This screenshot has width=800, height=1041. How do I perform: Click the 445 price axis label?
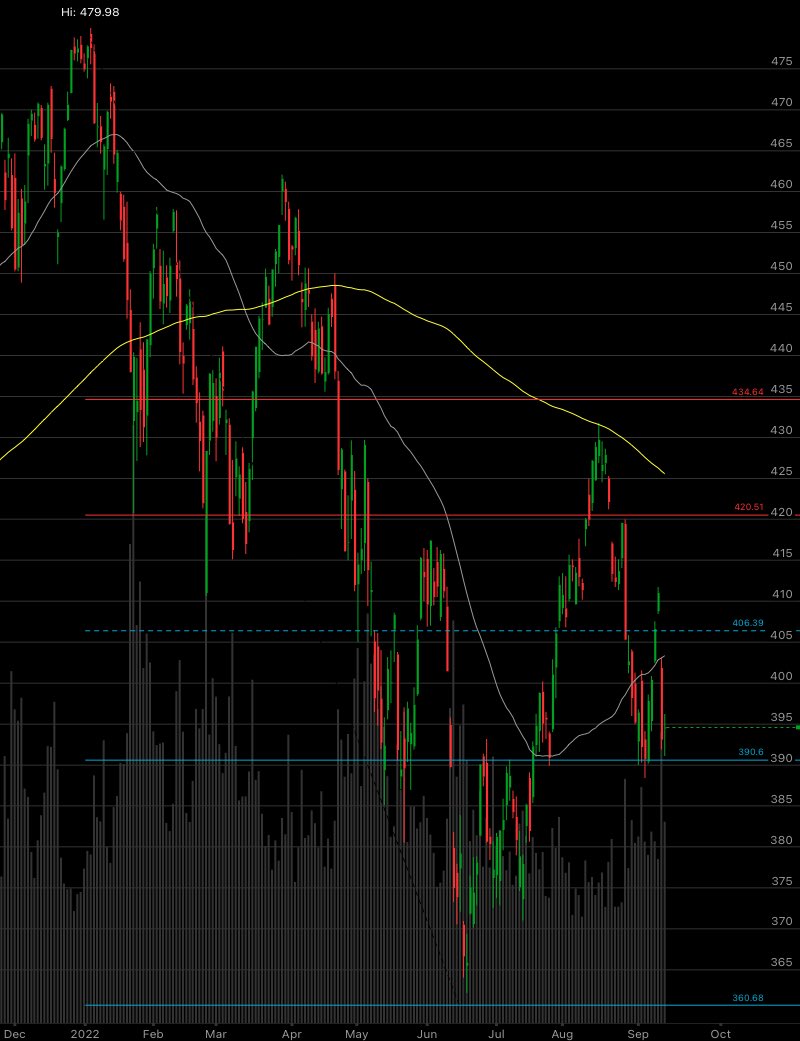(781, 307)
